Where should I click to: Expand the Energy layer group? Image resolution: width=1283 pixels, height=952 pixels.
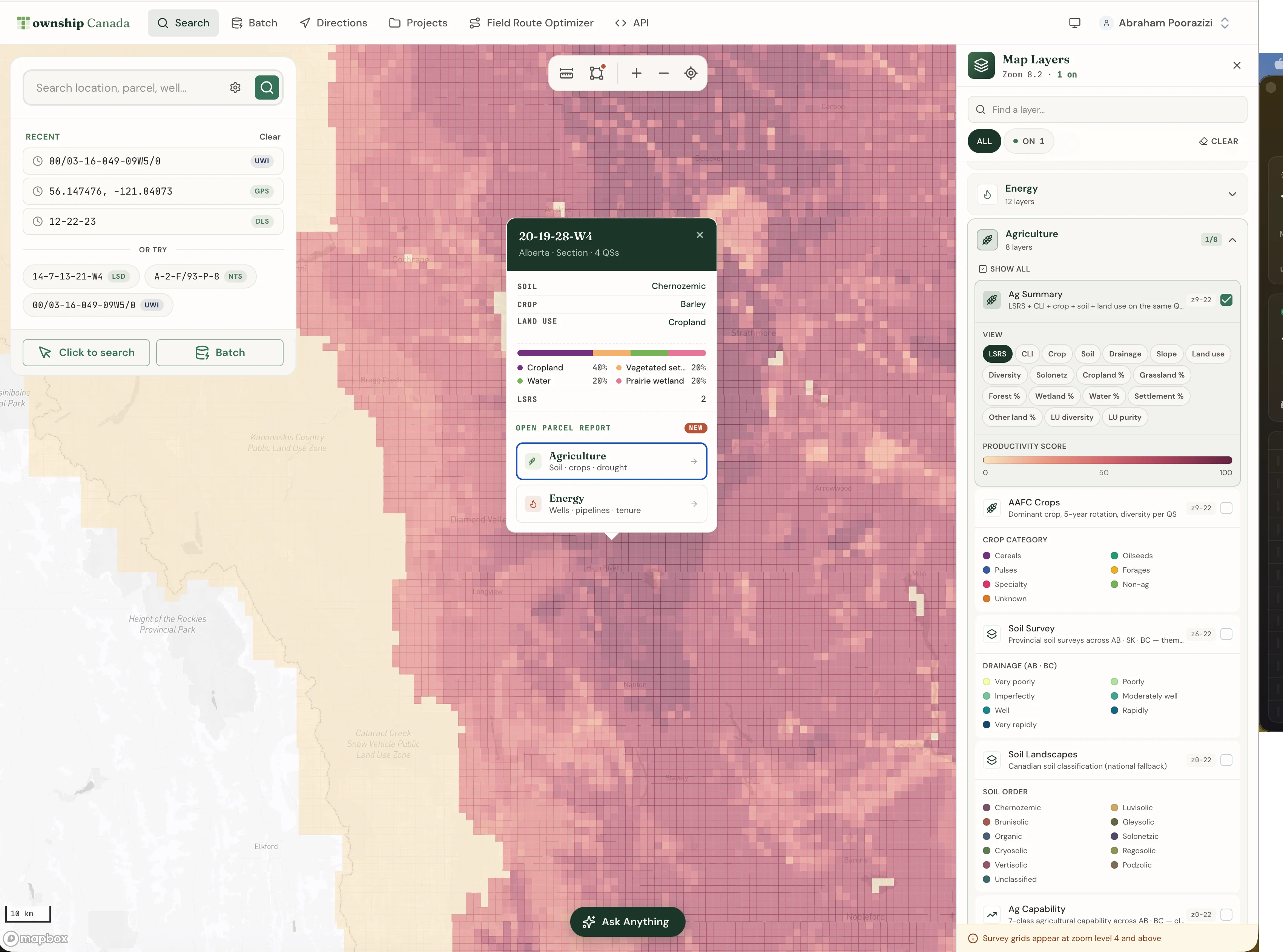coord(1232,194)
